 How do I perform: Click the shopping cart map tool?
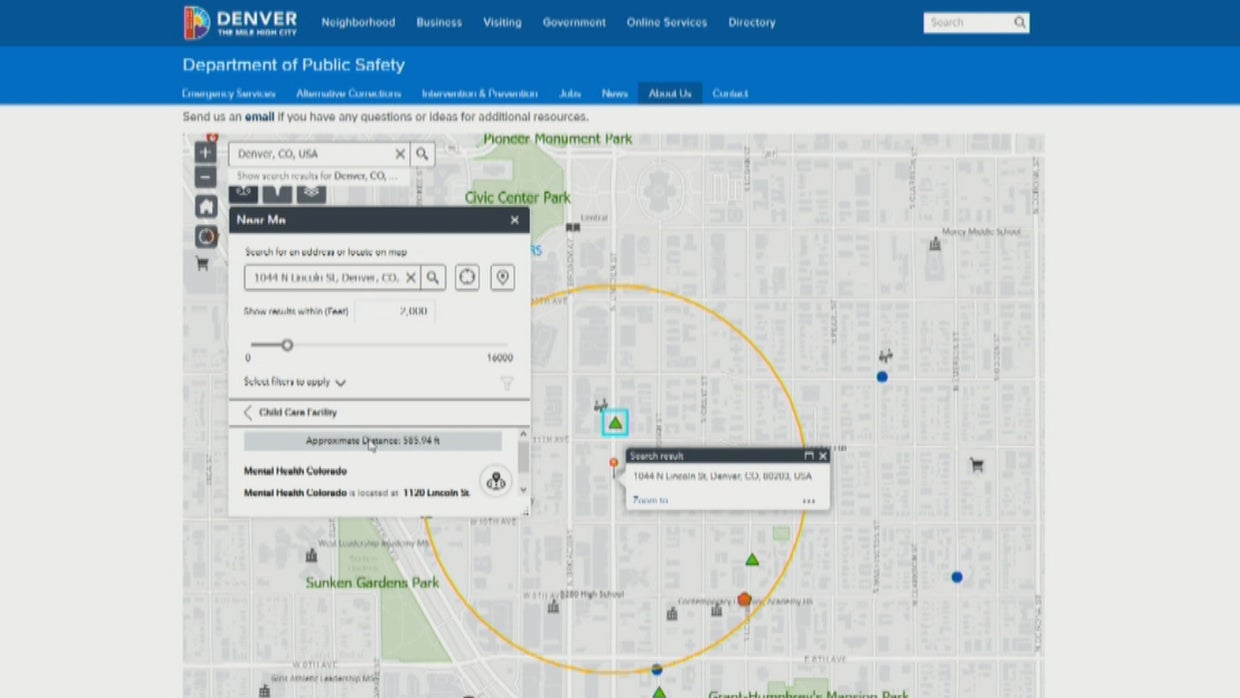[203, 262]
